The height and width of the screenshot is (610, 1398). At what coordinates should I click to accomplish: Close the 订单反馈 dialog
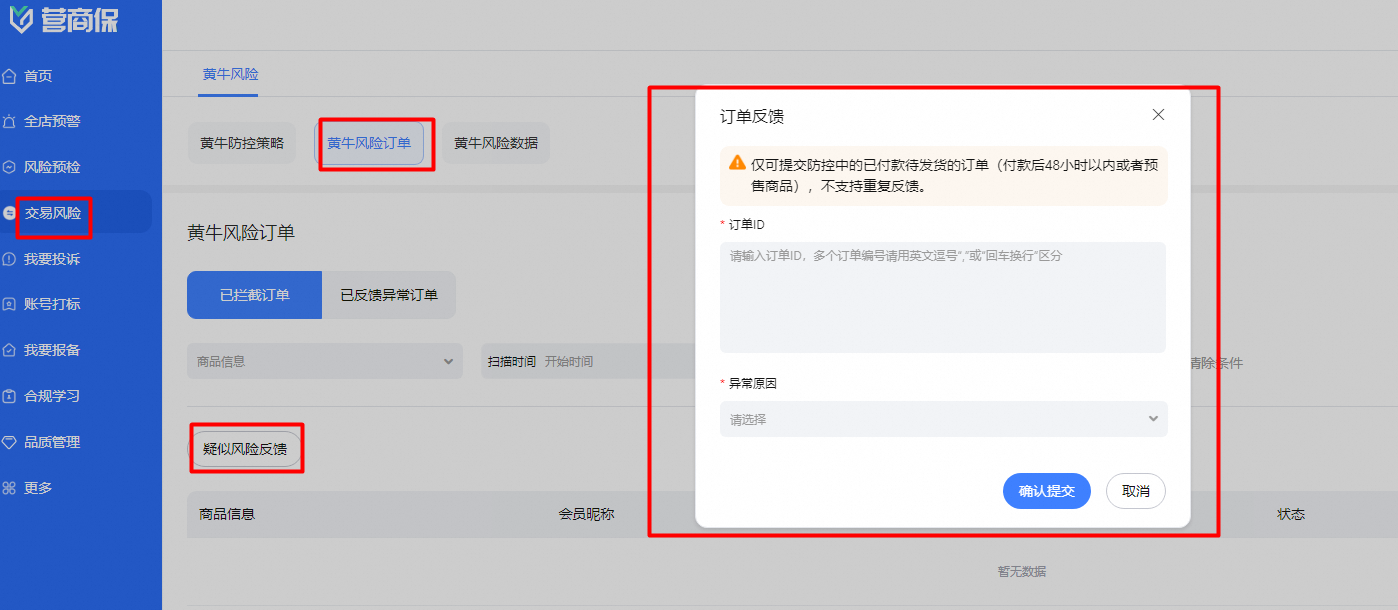click(1158, 115)
